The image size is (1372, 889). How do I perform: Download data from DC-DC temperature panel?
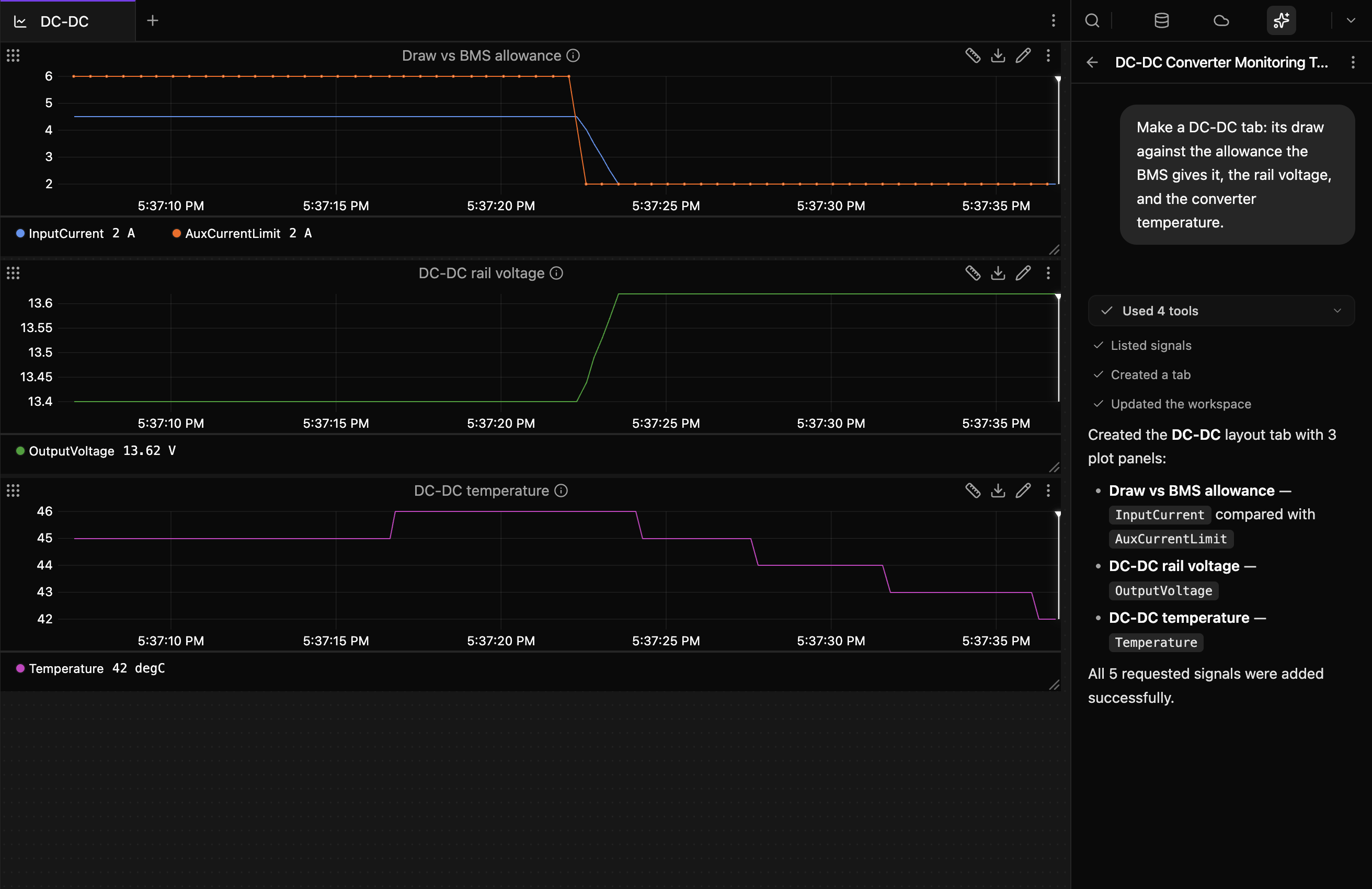998,490
